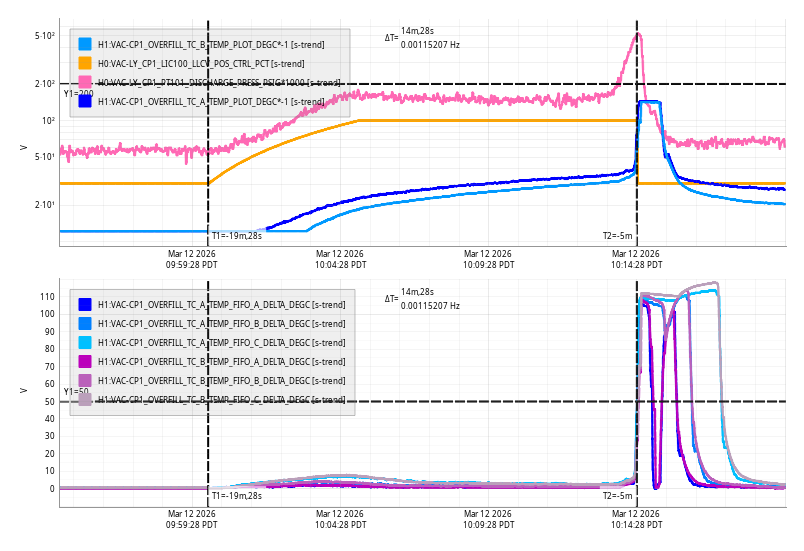Click the T2=-5m cursor label in bottom plot
This screenshot has width=804, height=551.
tap(617, 495)
